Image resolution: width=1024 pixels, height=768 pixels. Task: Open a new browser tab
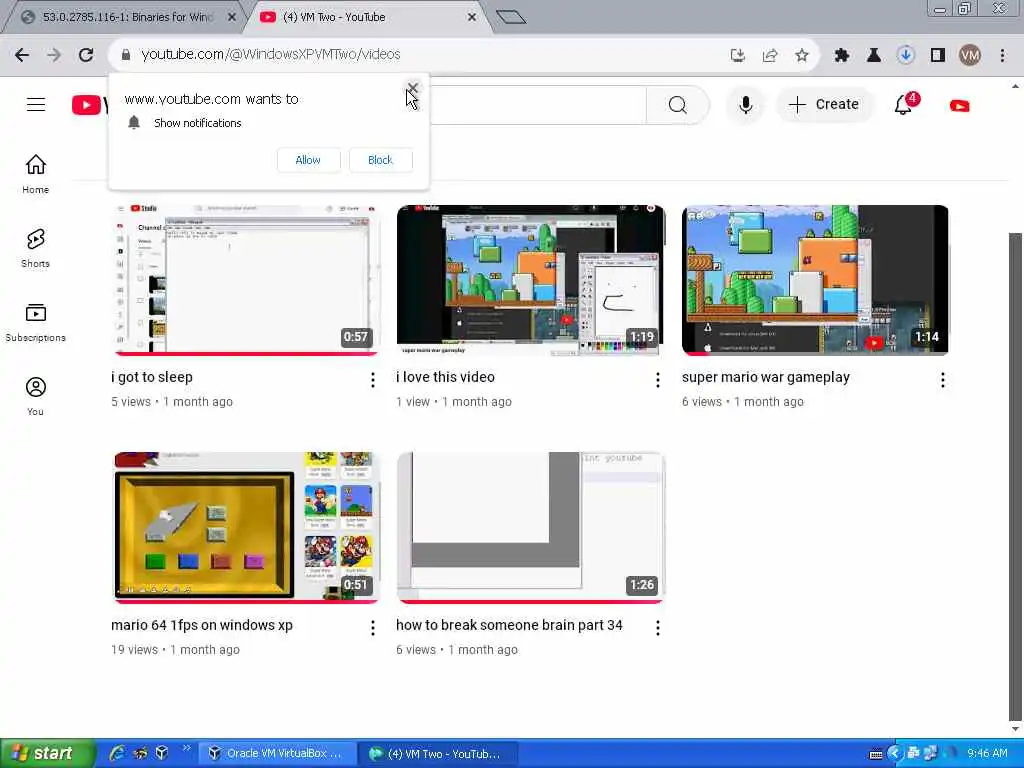511,17
